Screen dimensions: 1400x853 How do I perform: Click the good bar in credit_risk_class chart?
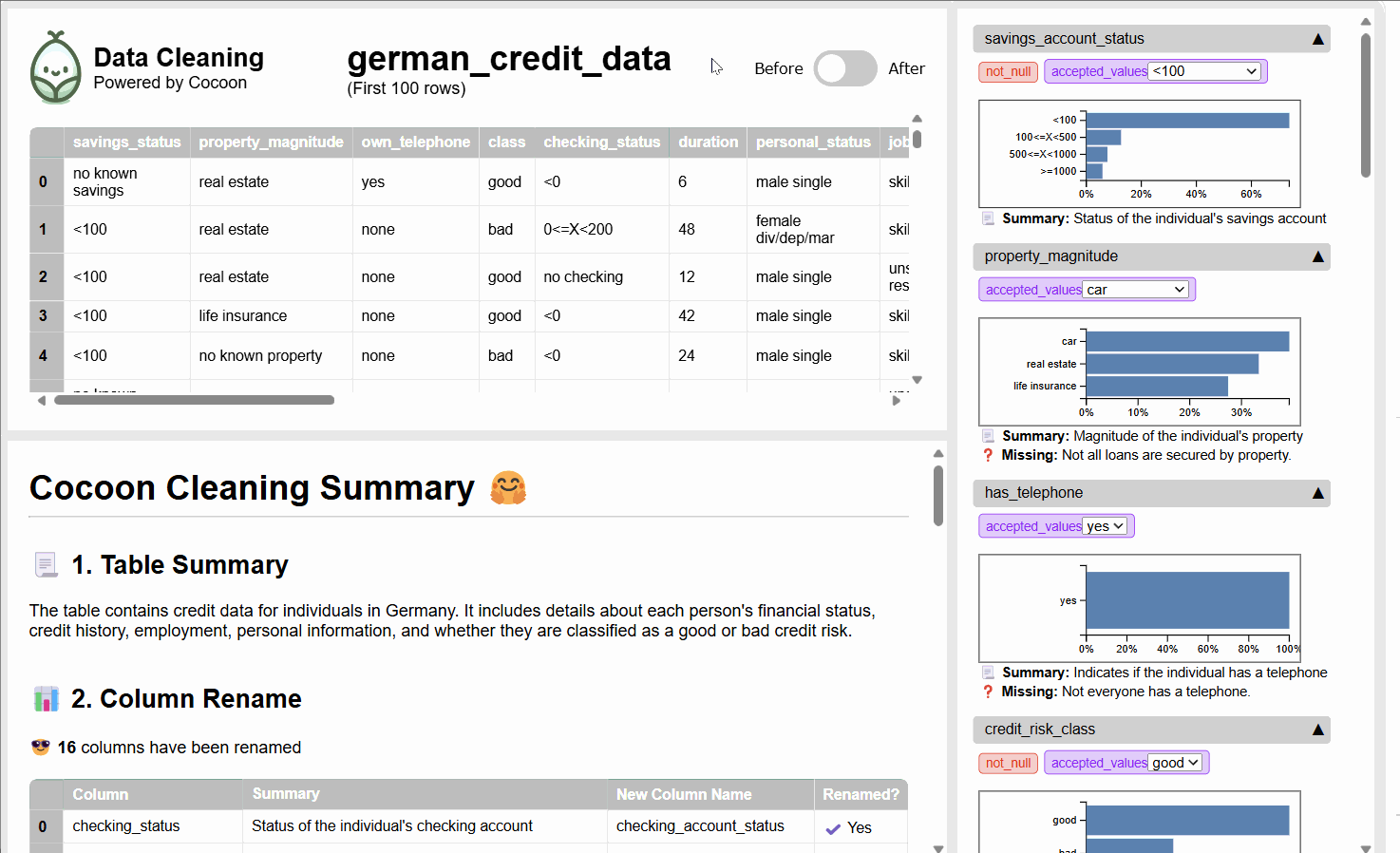[1187, 820]
